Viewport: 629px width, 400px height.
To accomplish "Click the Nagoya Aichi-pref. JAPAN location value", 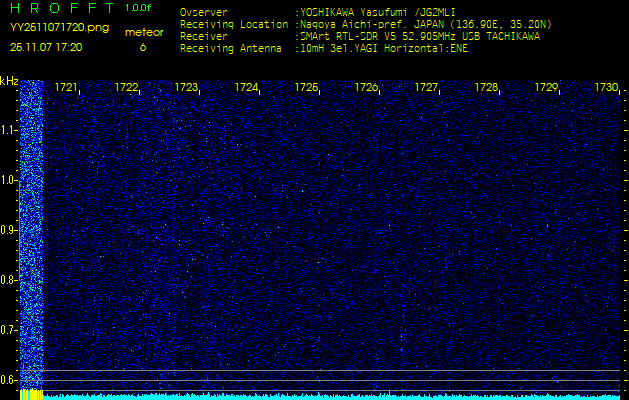I will [426, 24].
